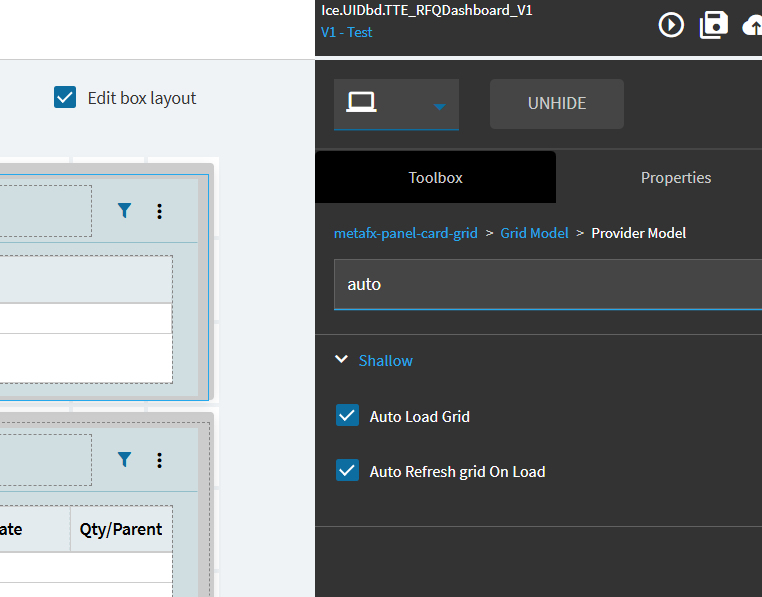Open three-dot menu in upper card
Screen dimensions: 762x597
click(159, 211)
